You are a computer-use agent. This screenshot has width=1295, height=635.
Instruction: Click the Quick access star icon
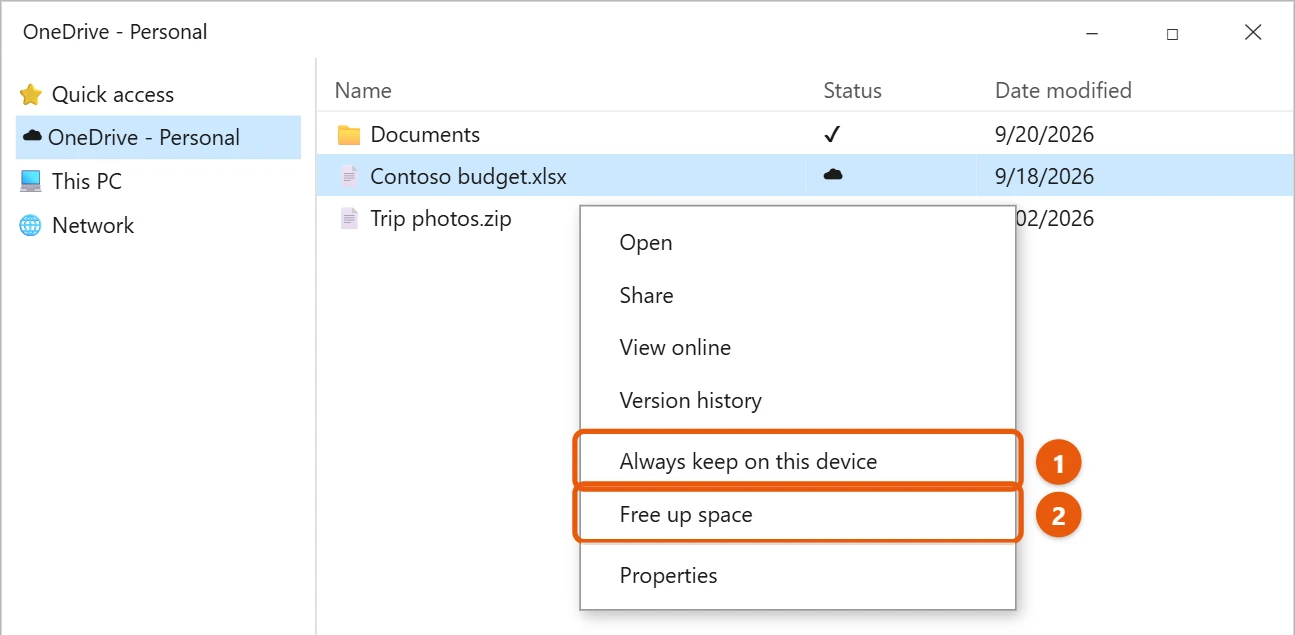coord(31,94)
